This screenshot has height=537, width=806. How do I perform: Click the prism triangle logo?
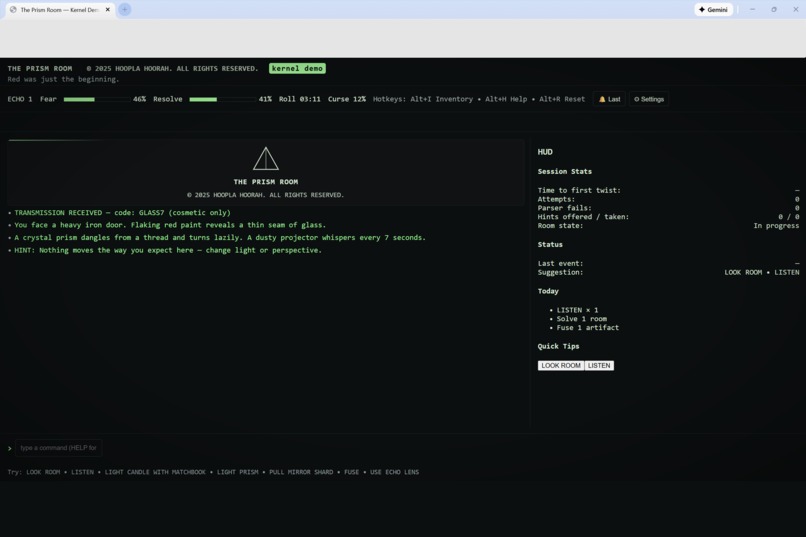(x=266, y=159)
